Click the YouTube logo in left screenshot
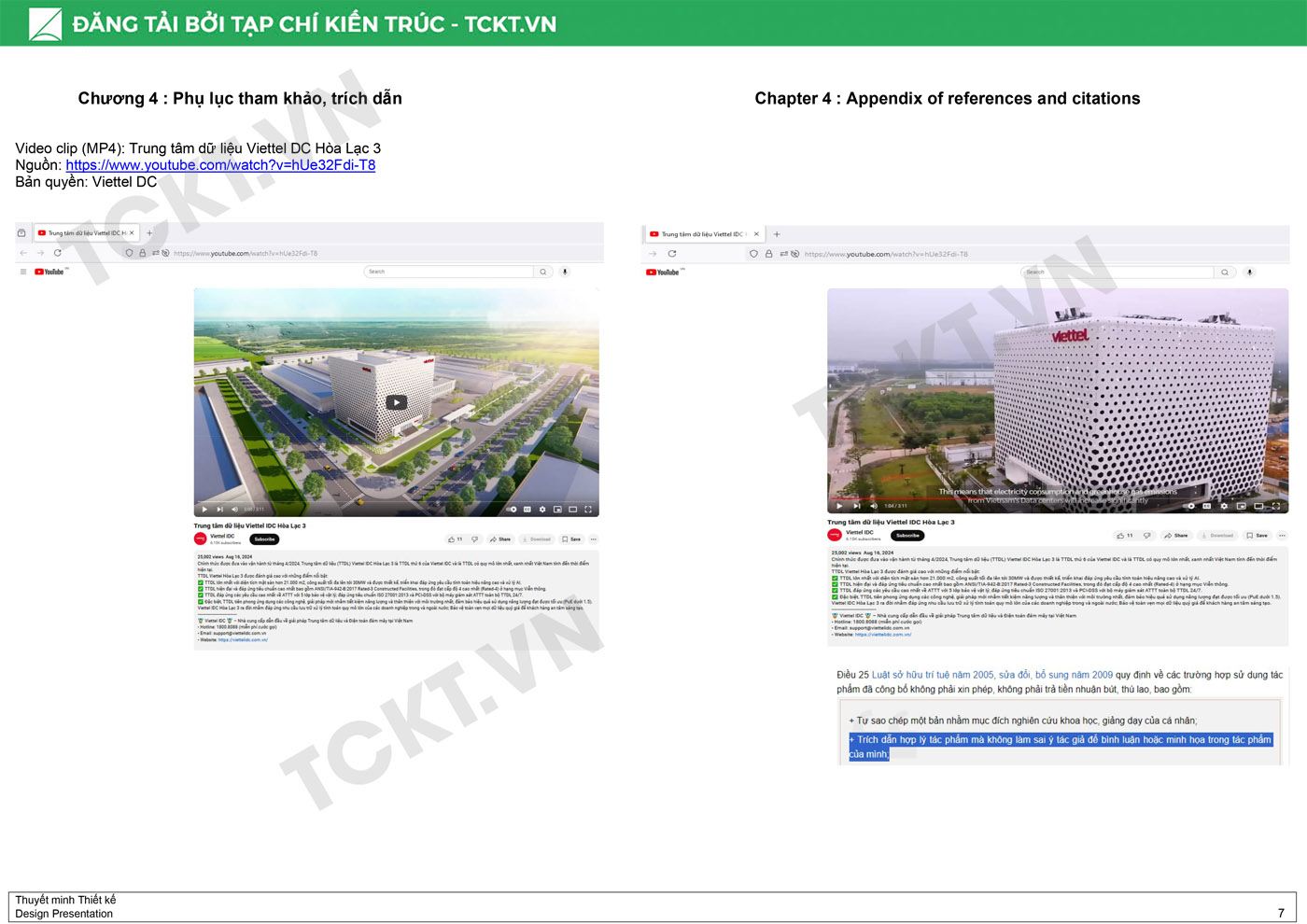Image resolution: width=1307 pixels, height=924 pixels. tap(49, 272)
